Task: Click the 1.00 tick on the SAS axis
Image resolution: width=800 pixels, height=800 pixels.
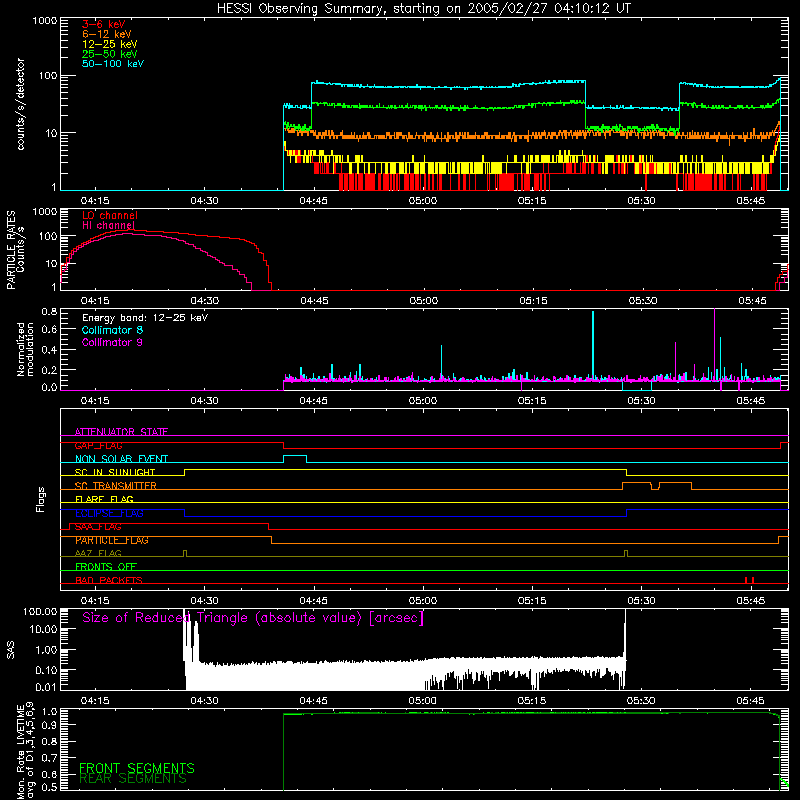Action: click(x=46, y=650)
